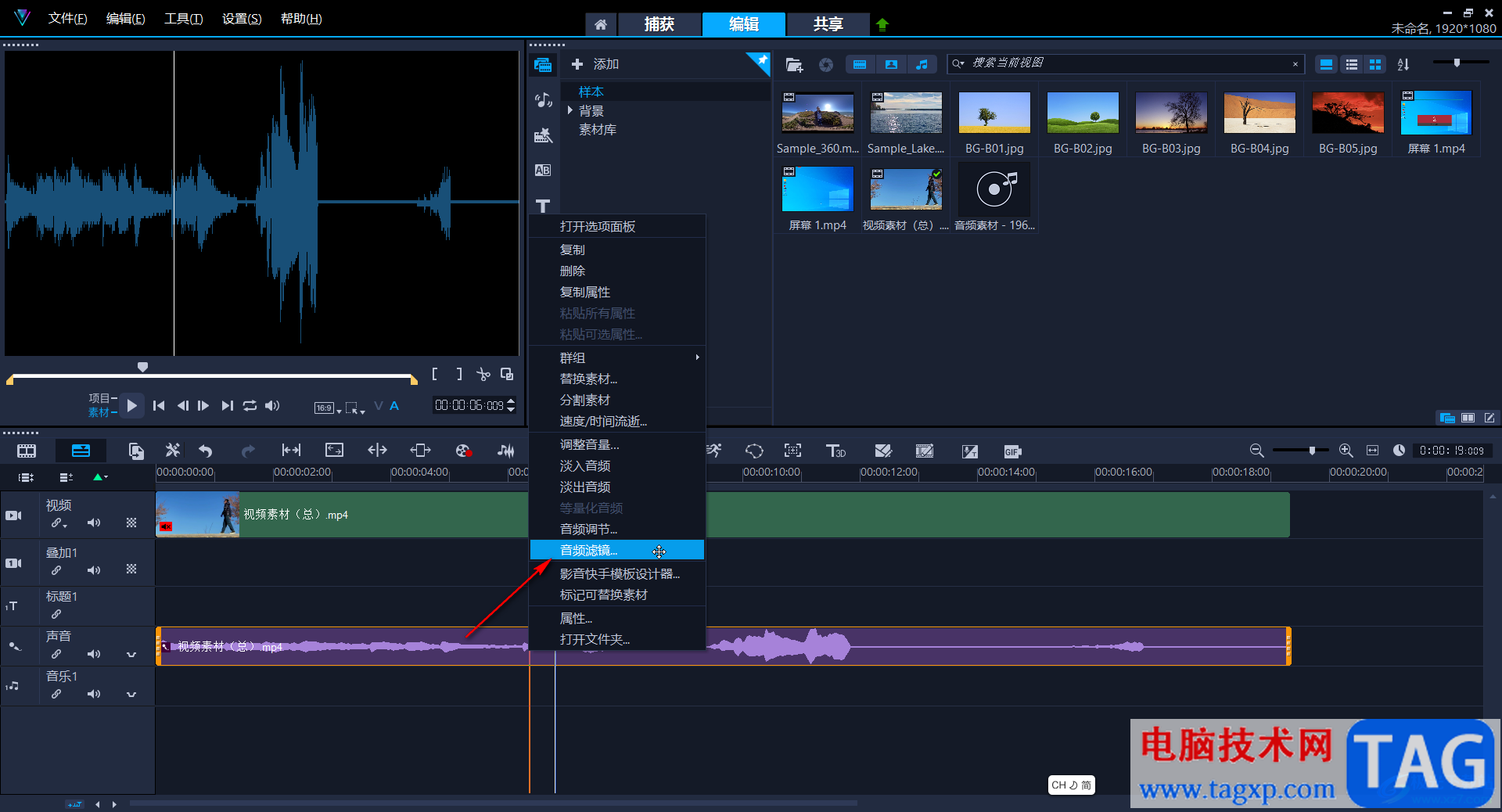Open the track manager add dropdown
This screenshot has width=1502, height=812.
[100, 477]
